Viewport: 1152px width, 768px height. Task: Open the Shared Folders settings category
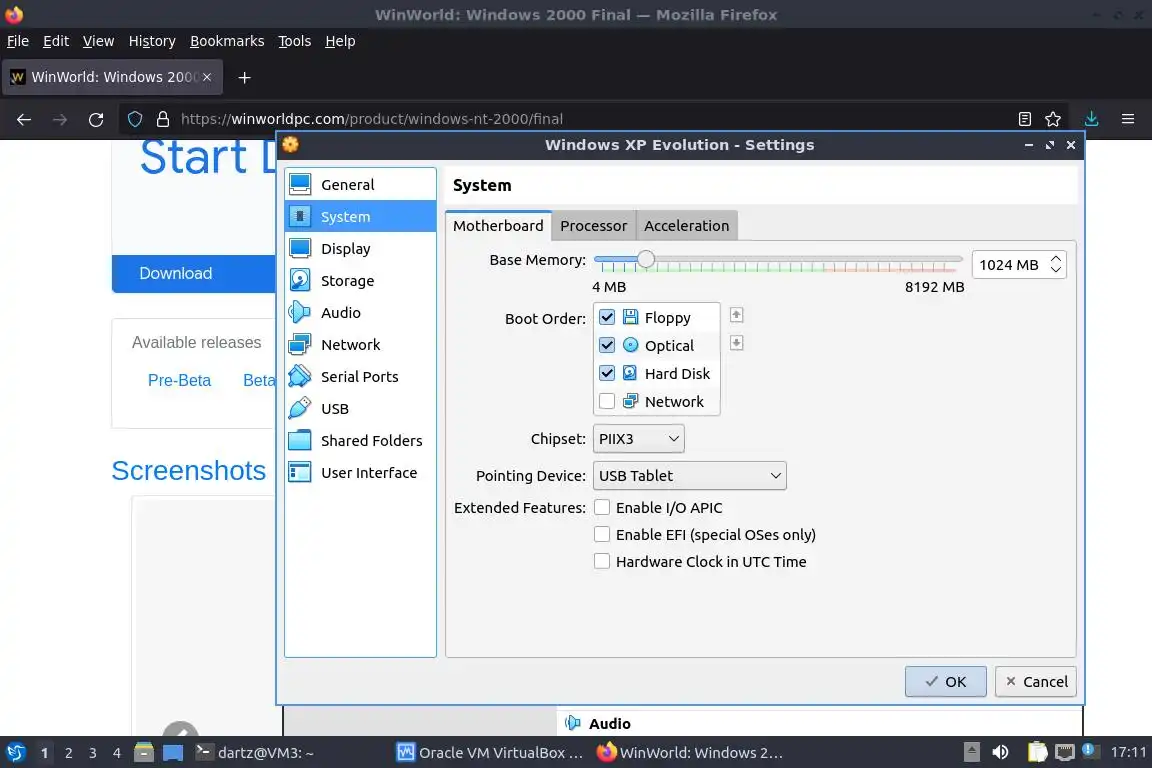pyautogui.click(x=360, y=440)
